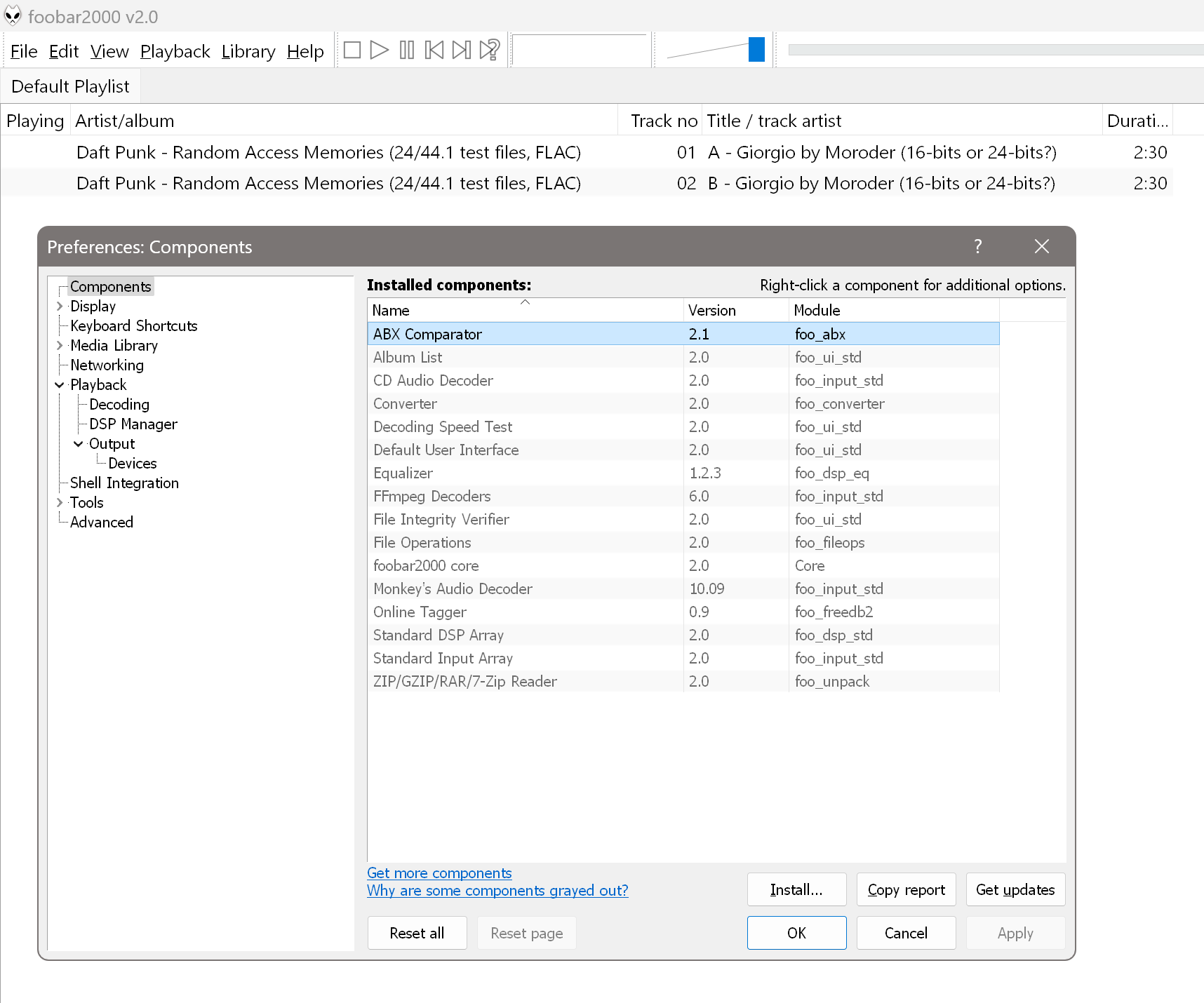Click the Stop playback icon
This screenshot has height=1003, width=1204.
point(352,50)
